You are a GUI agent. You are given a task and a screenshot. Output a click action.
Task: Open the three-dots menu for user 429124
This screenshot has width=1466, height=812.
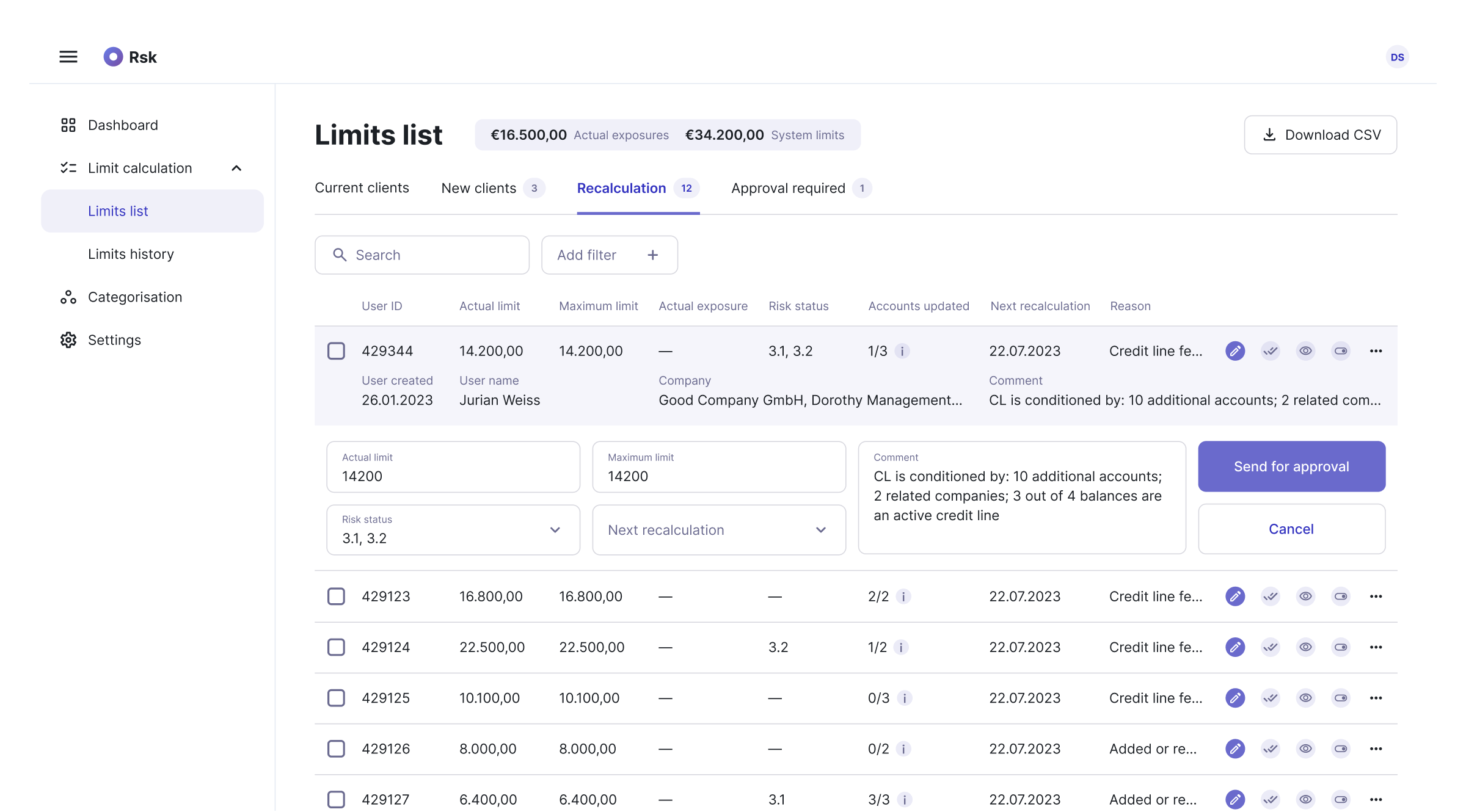point(1376,647)
